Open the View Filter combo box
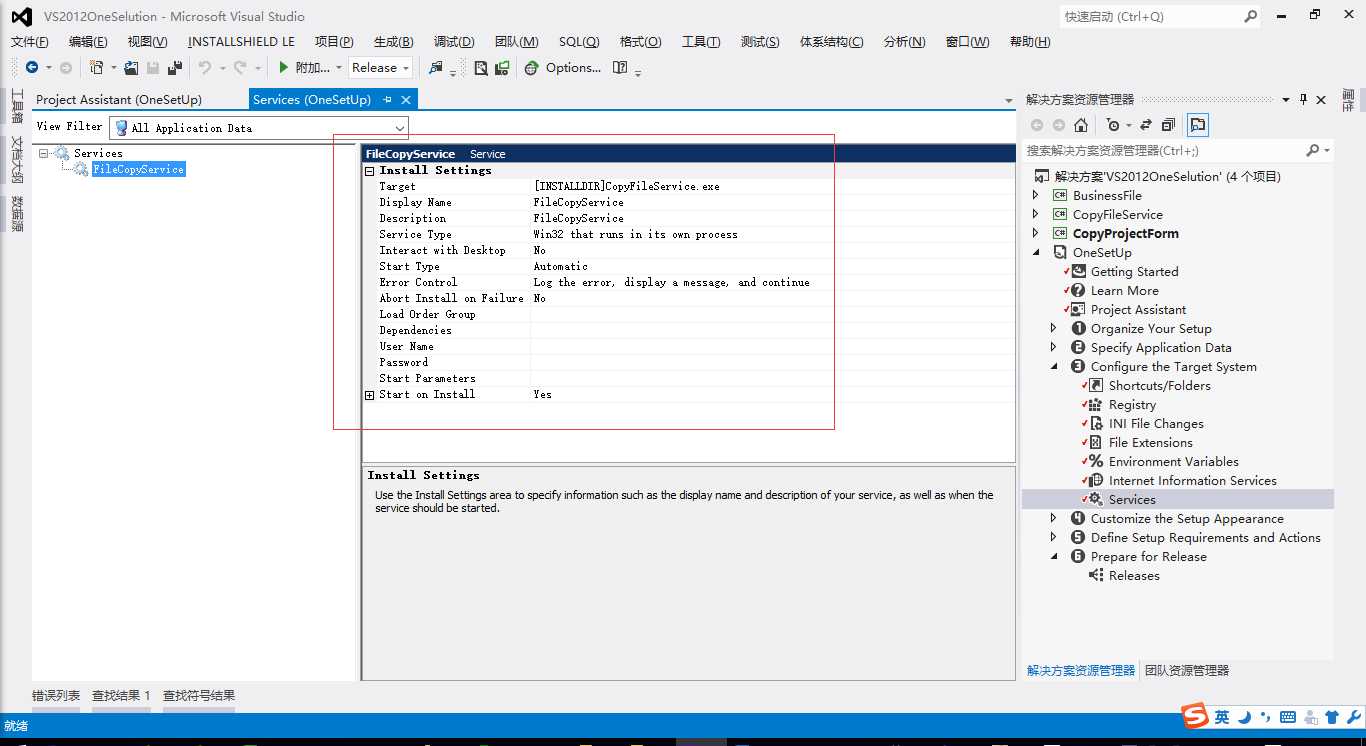 [259, 128]
